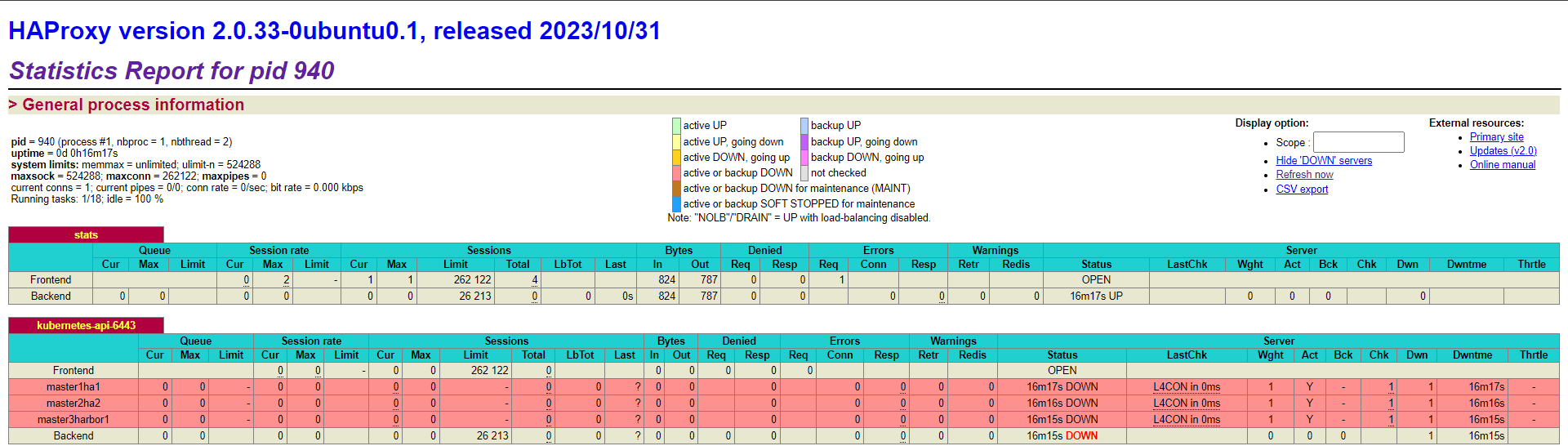The image size is (1568, 446).
Task: Click the Dwntme header in kubernetes-api-6443 table
Action: click(x=1472, y=355)
